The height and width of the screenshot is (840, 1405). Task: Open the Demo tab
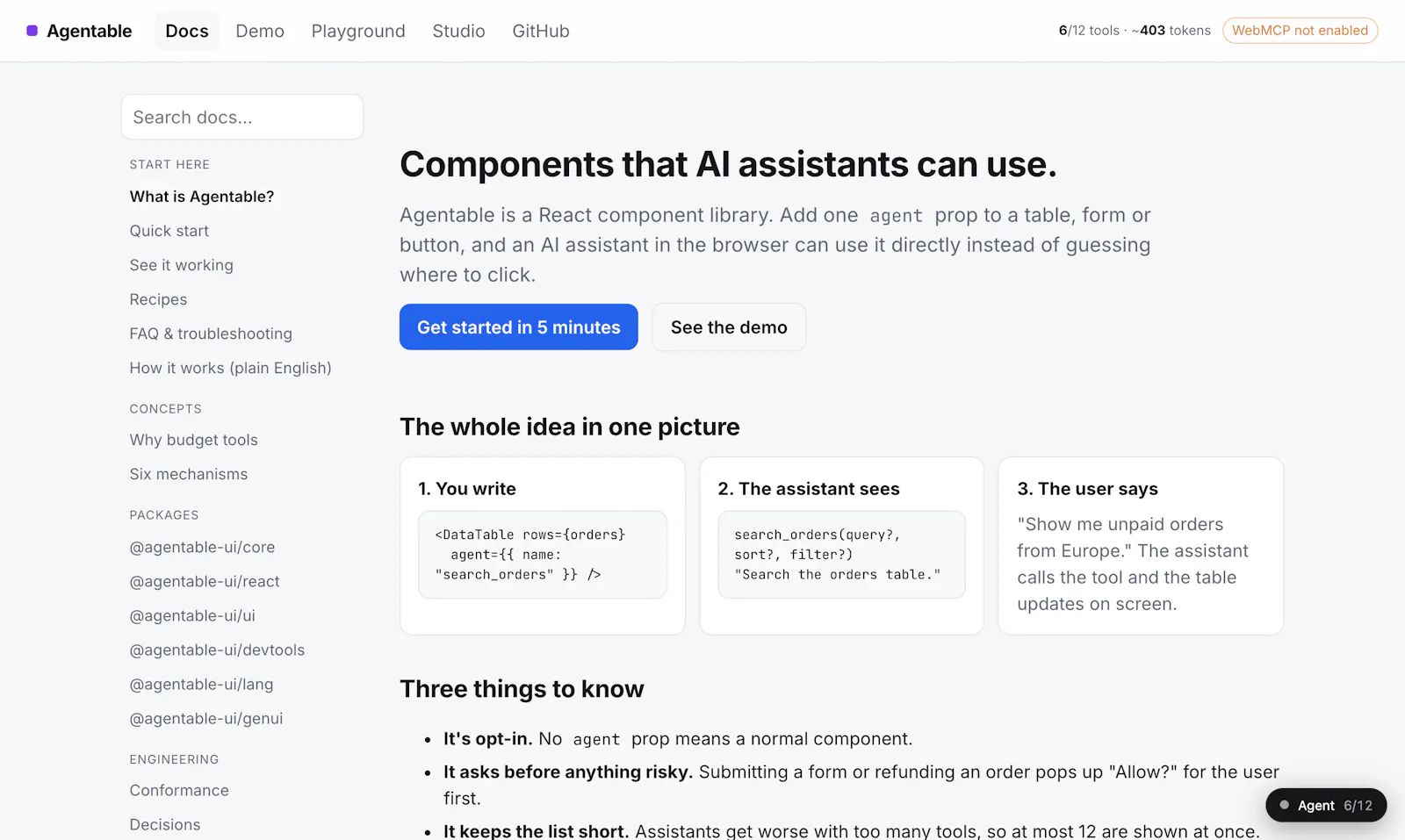click(260, 31)
